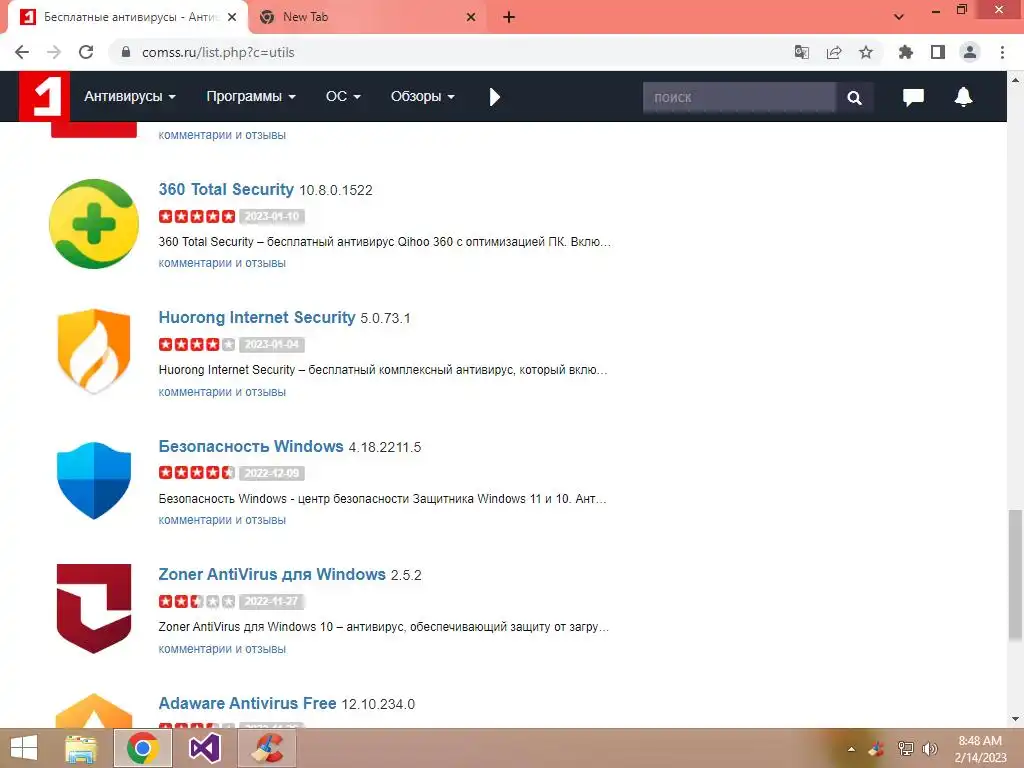
Task: Close the New Tab tab
Action: pos(471,17)
